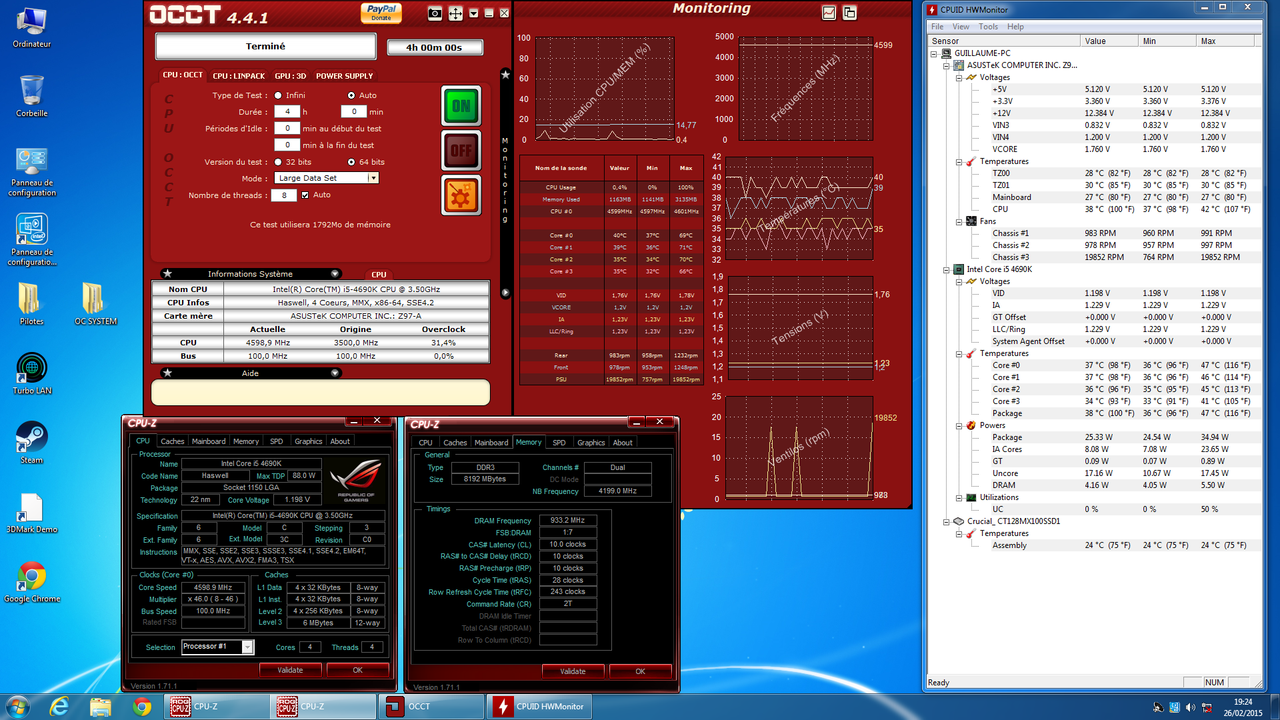Click the test duration hours input field
The width and height of the screenshot is (1280, 720).
coord(288,112)
